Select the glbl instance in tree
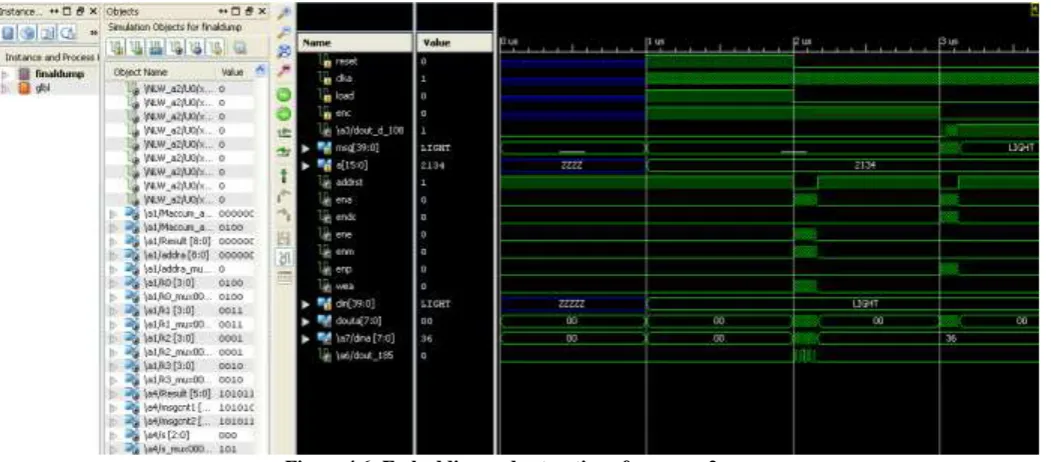The width and height of the screenshot is (1051, 462). 42,87
